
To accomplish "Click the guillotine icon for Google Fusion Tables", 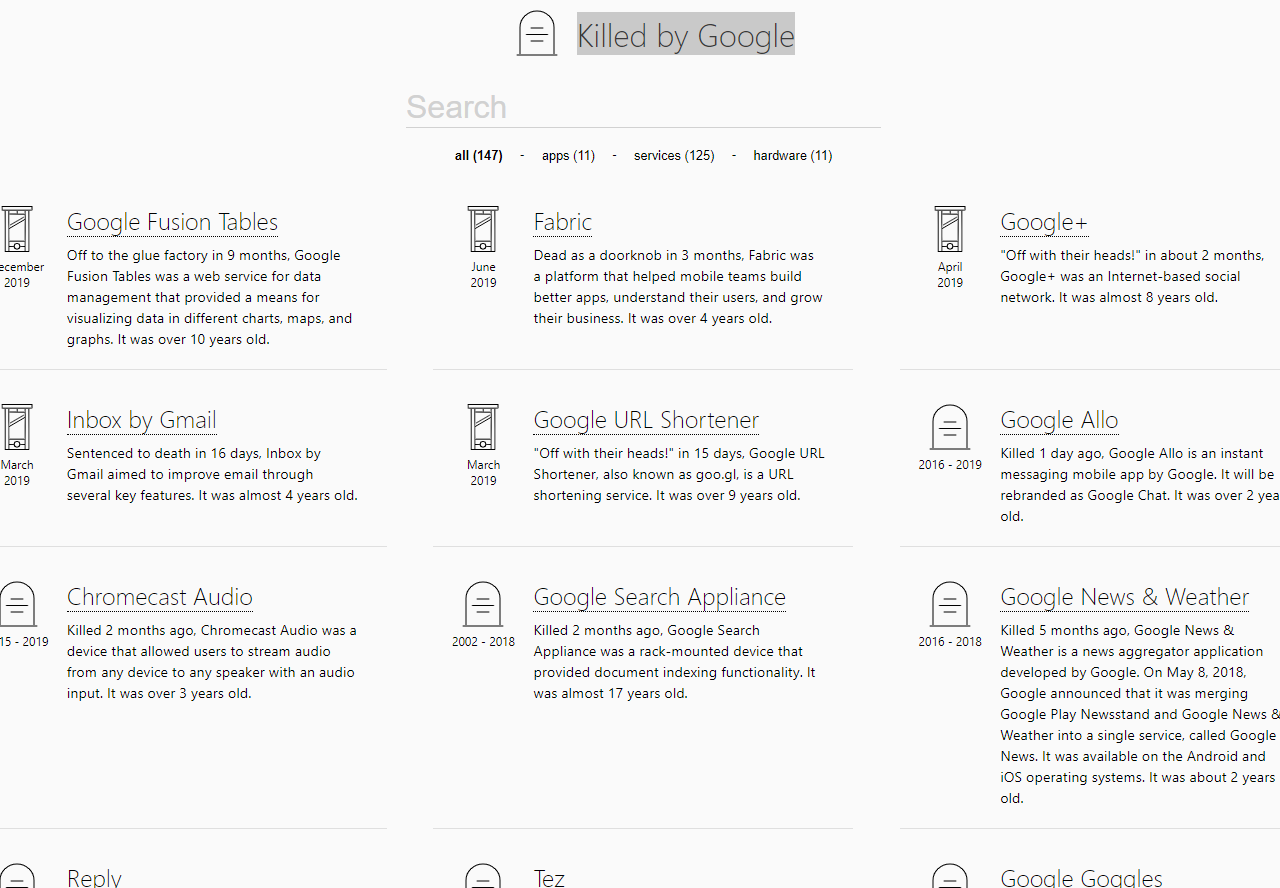I will 17,229.
